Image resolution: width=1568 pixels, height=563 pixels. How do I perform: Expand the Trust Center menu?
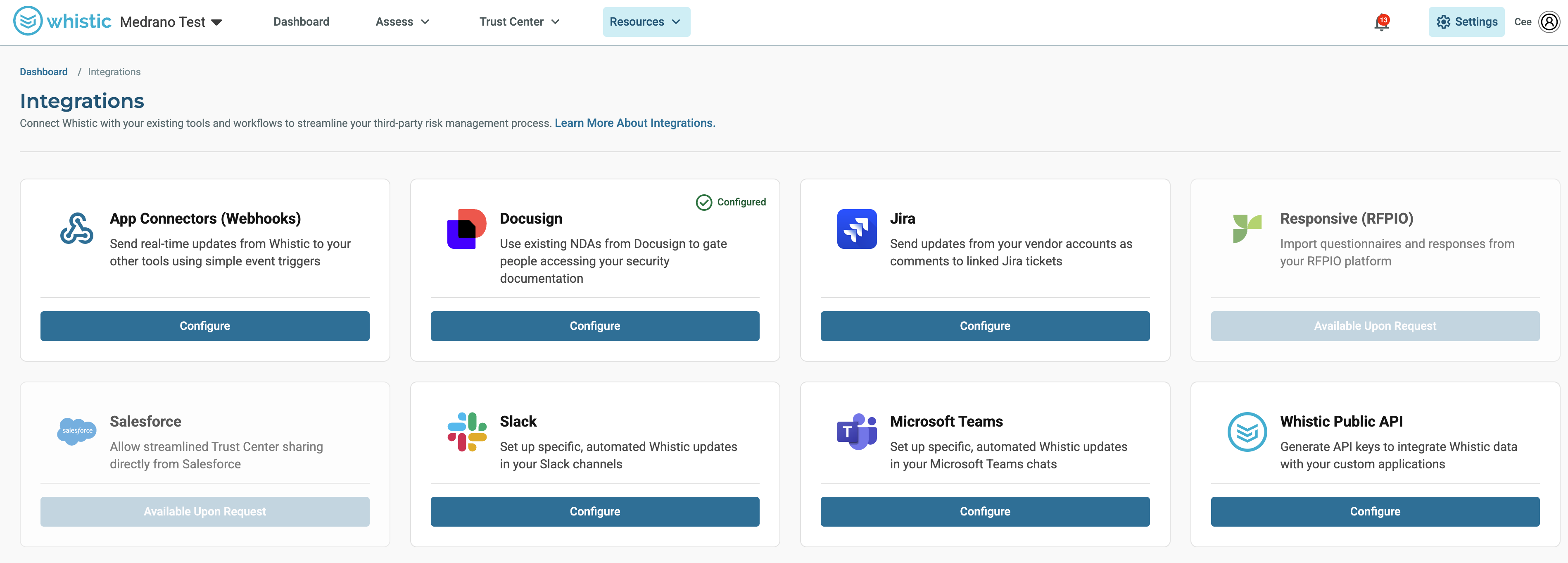(x=519, y=22)
